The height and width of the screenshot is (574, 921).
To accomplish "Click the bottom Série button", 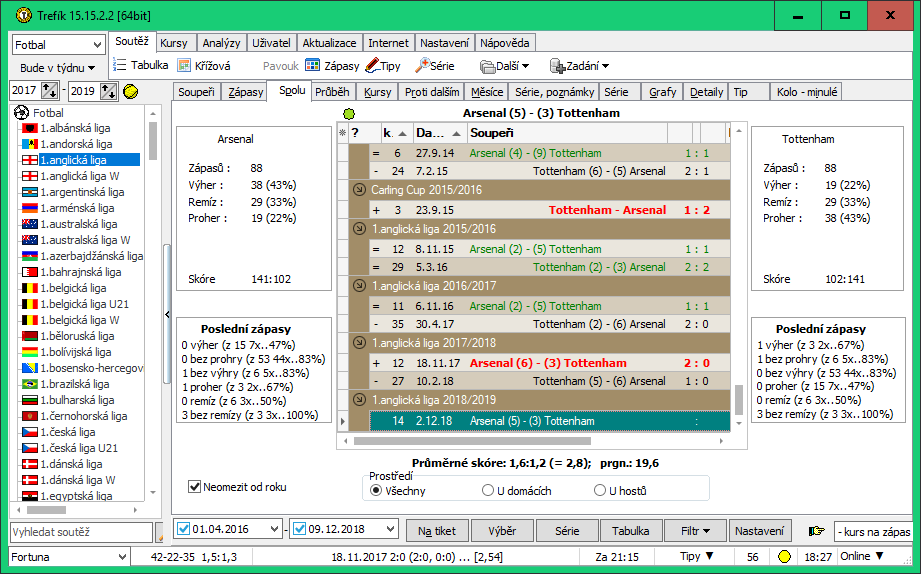I will [x=567, y=531].
